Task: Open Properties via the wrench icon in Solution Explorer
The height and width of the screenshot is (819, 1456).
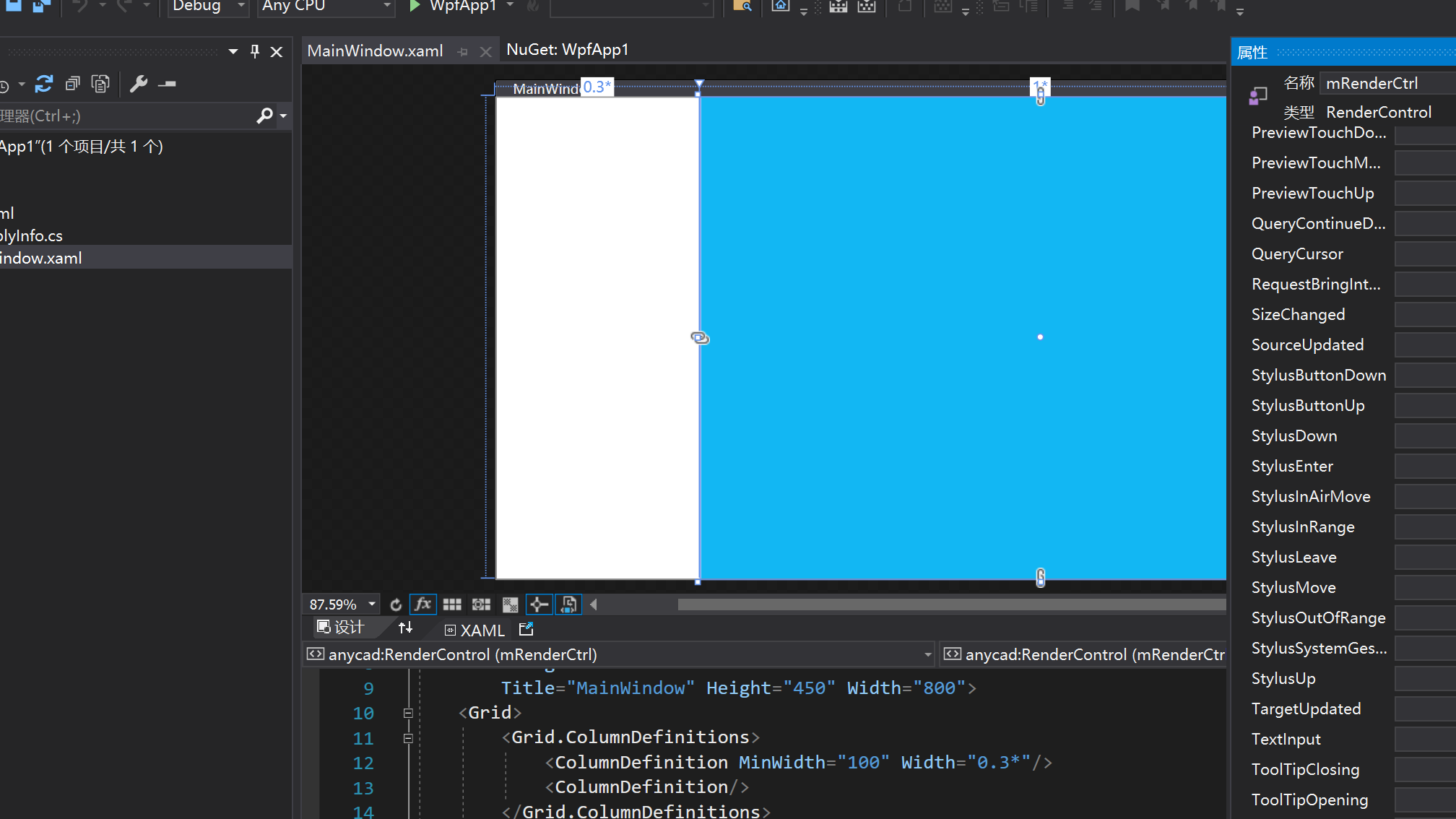Action: (139, 84)
